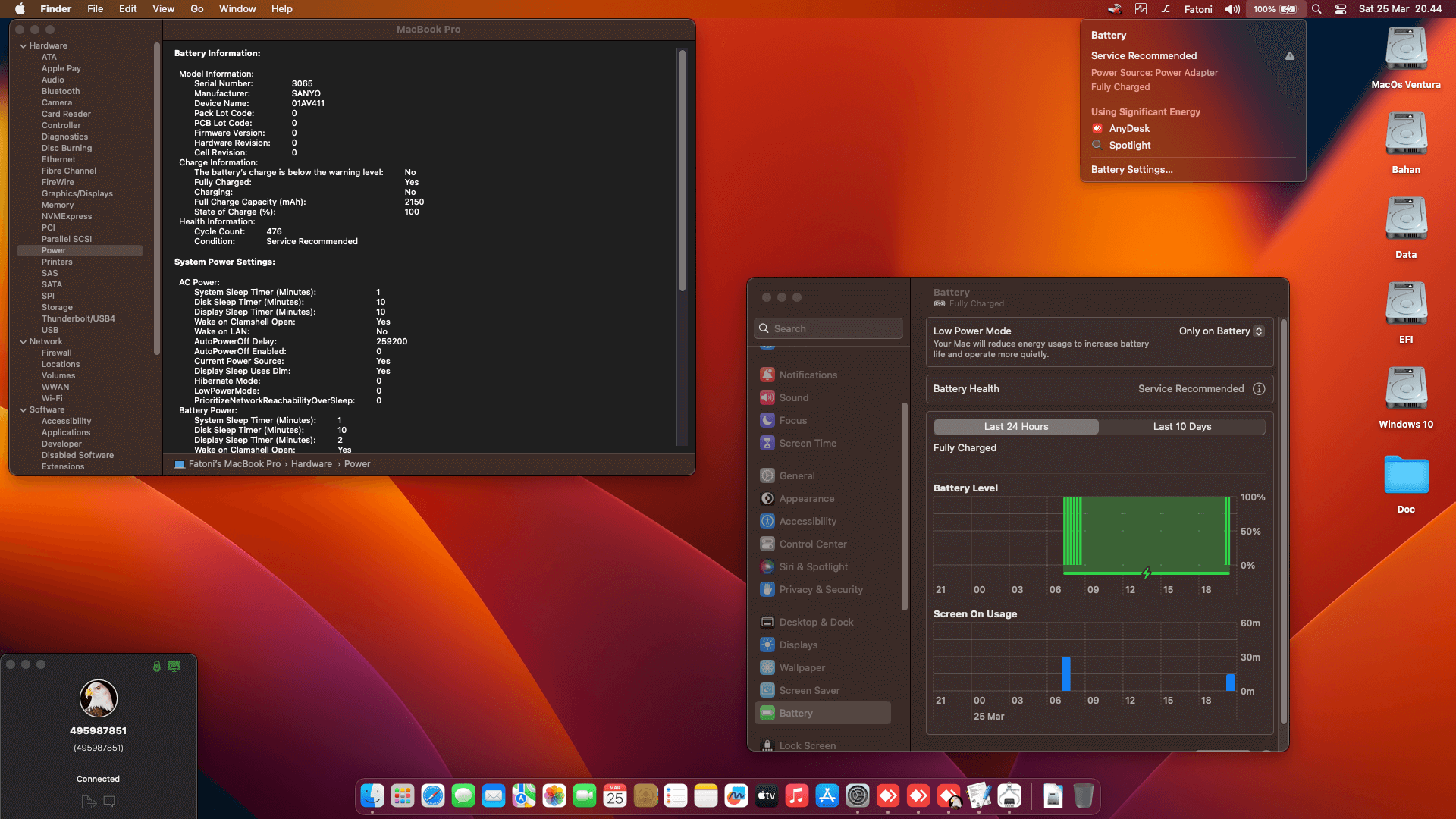Click Battery Settings in the battery menu
The height and width of the screenshot is (819, 1456).
click(1132, 169)
